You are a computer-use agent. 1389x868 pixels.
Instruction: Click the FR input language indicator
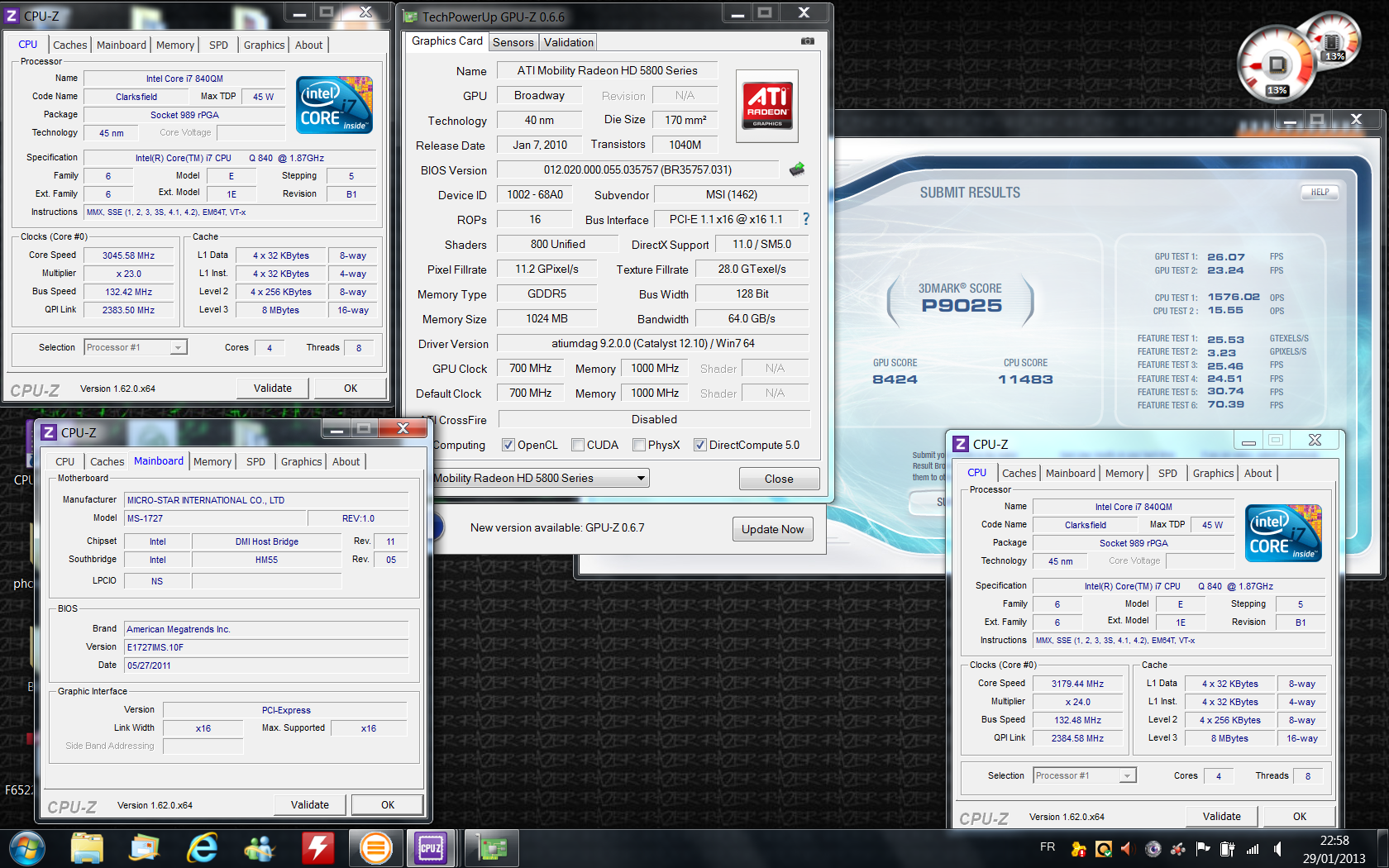(1048, 847)
